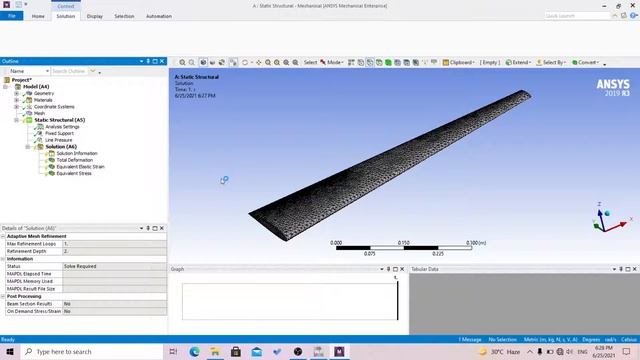This screenshot has width=640, height=360.
Task: Click the Equivalent Stress result icon
Action: (x=52, y=173)
